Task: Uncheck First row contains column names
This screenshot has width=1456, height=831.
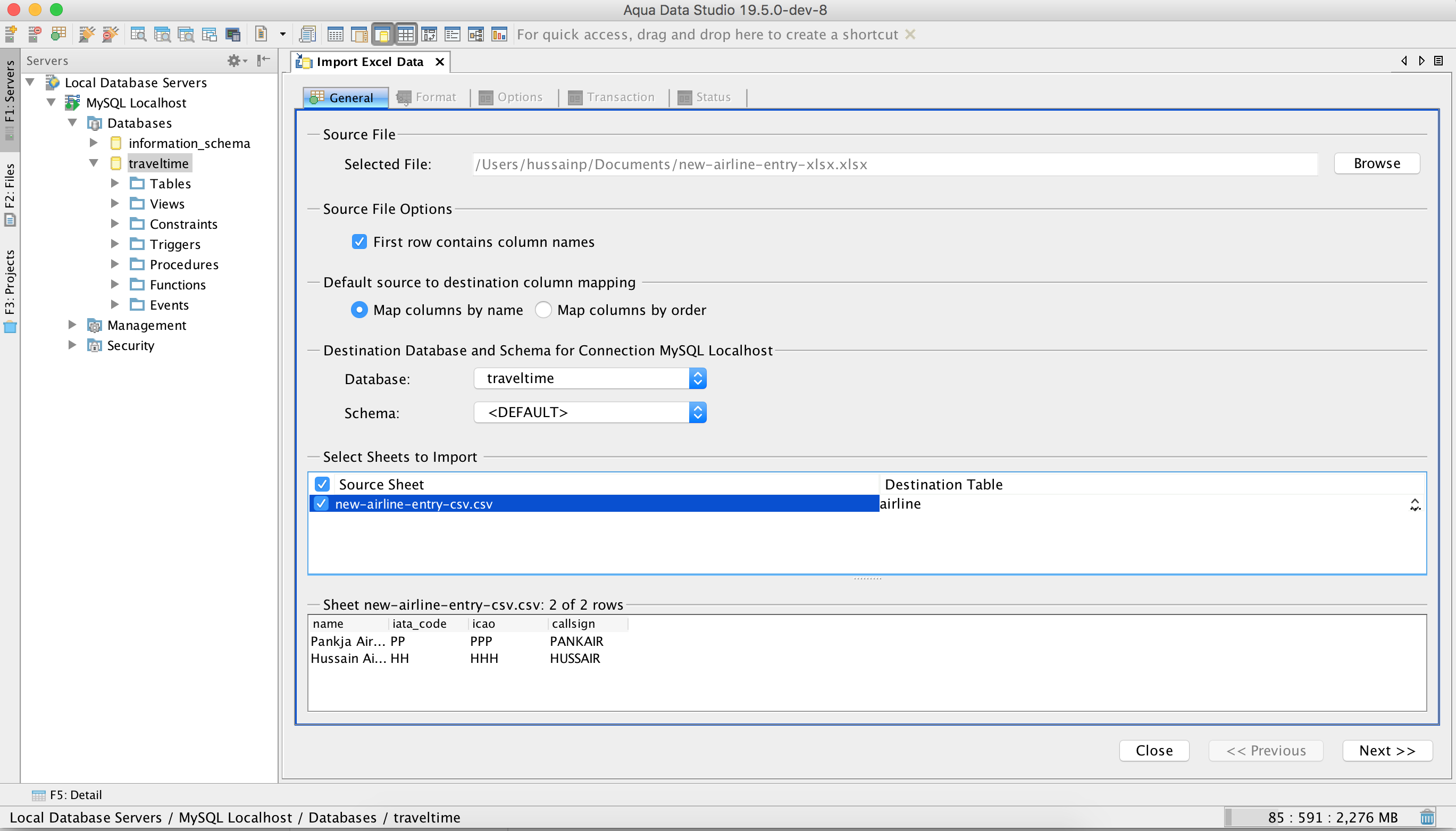Action: (x=359, y=242)
